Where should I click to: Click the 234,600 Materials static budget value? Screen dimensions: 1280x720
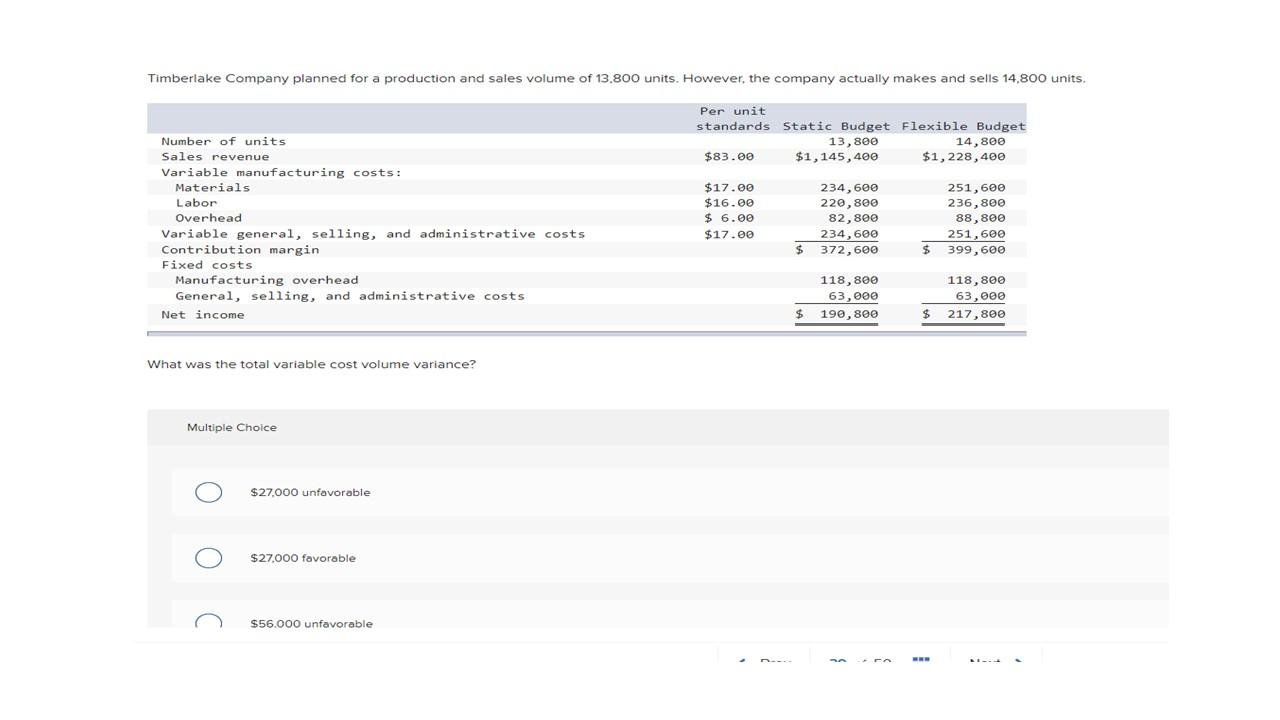coord(849,188)
